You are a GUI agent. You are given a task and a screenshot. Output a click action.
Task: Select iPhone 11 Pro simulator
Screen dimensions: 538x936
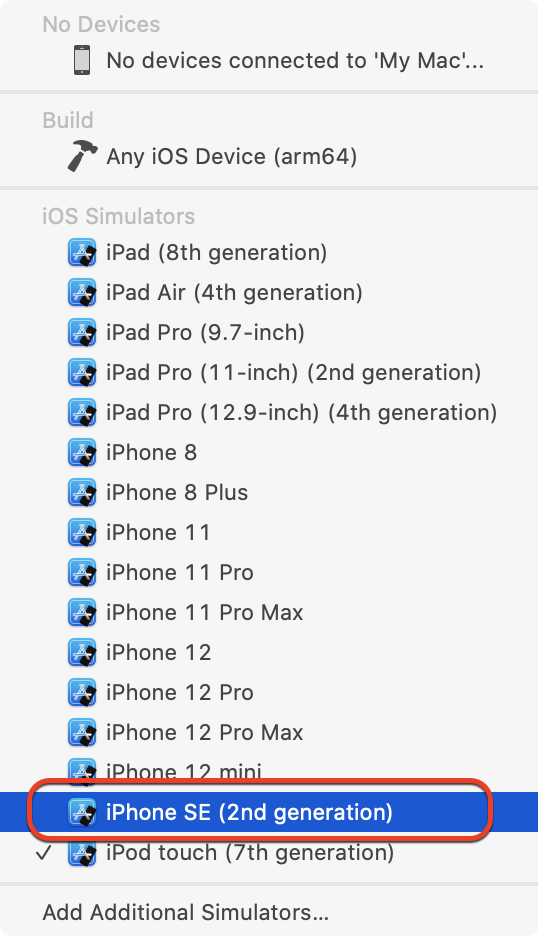[269, 572]
